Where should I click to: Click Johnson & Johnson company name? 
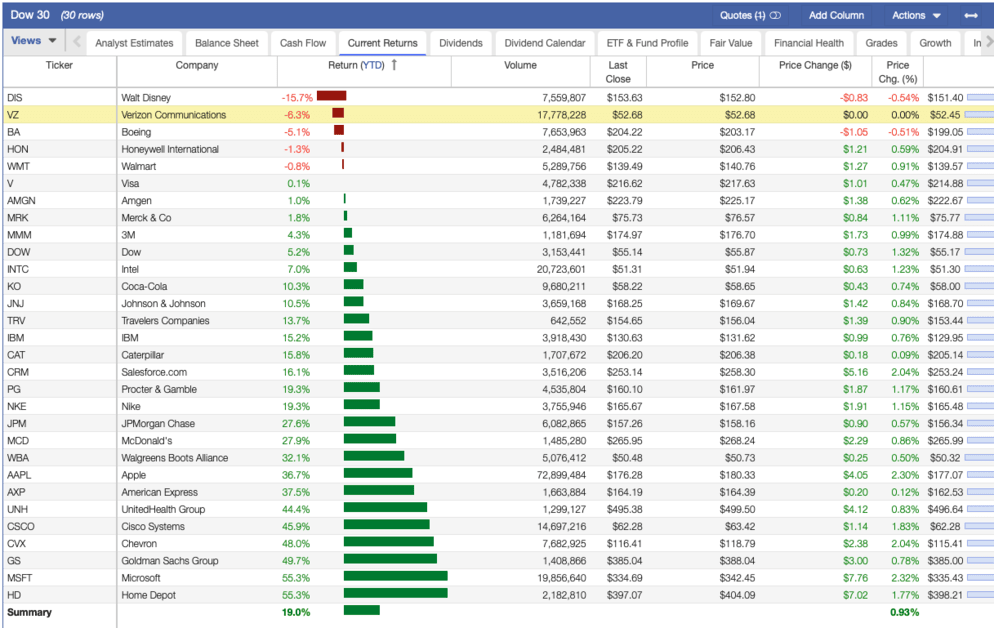[x=163, y=304]
